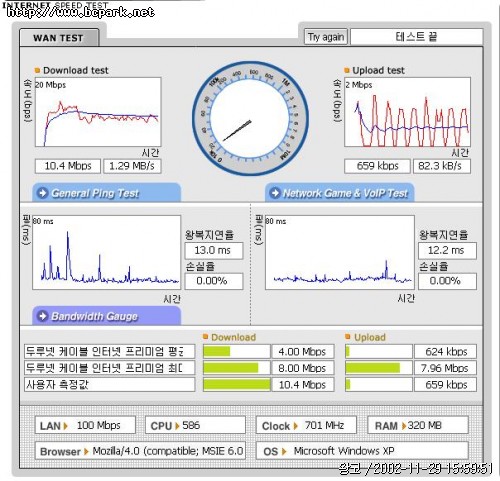Click the Upload test speed graph
This screenshot has width=500, height=481.
(x=407, y=112)
